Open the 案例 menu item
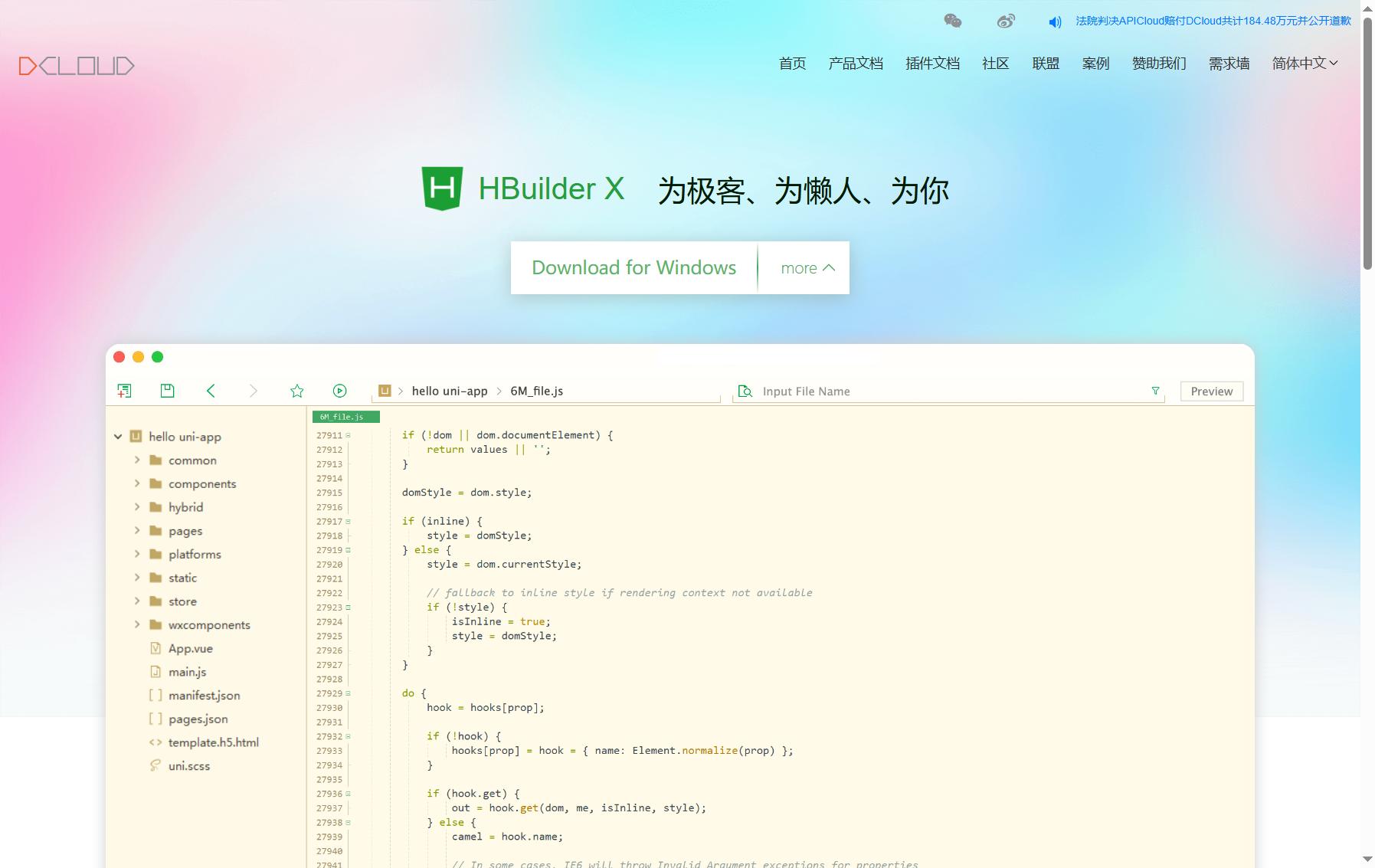Screen dimensions: 1375x868 point(1095,64)
